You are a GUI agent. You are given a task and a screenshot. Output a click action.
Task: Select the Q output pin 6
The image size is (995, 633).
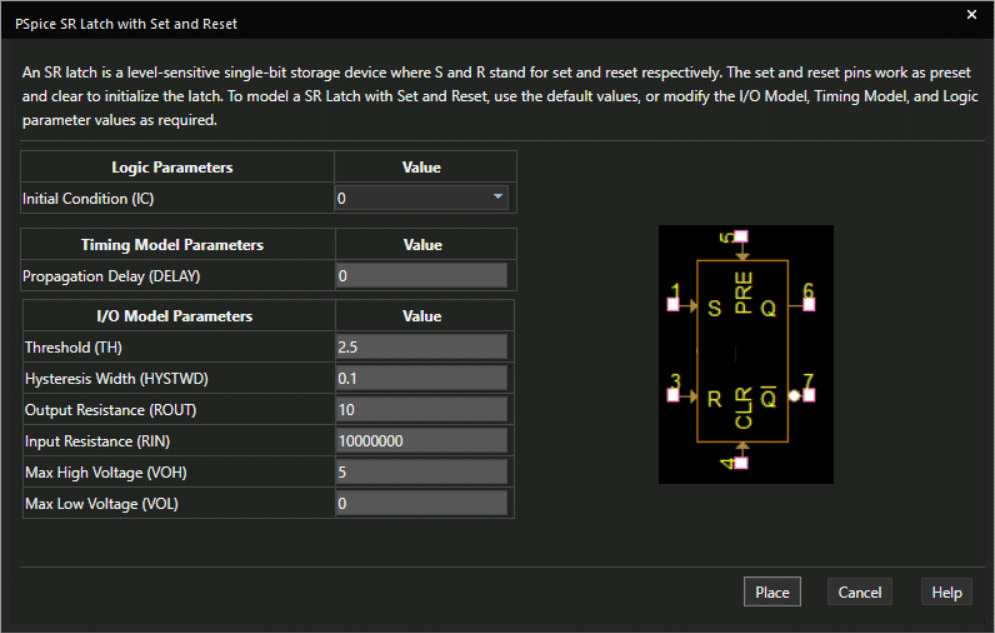coord(807,303)
